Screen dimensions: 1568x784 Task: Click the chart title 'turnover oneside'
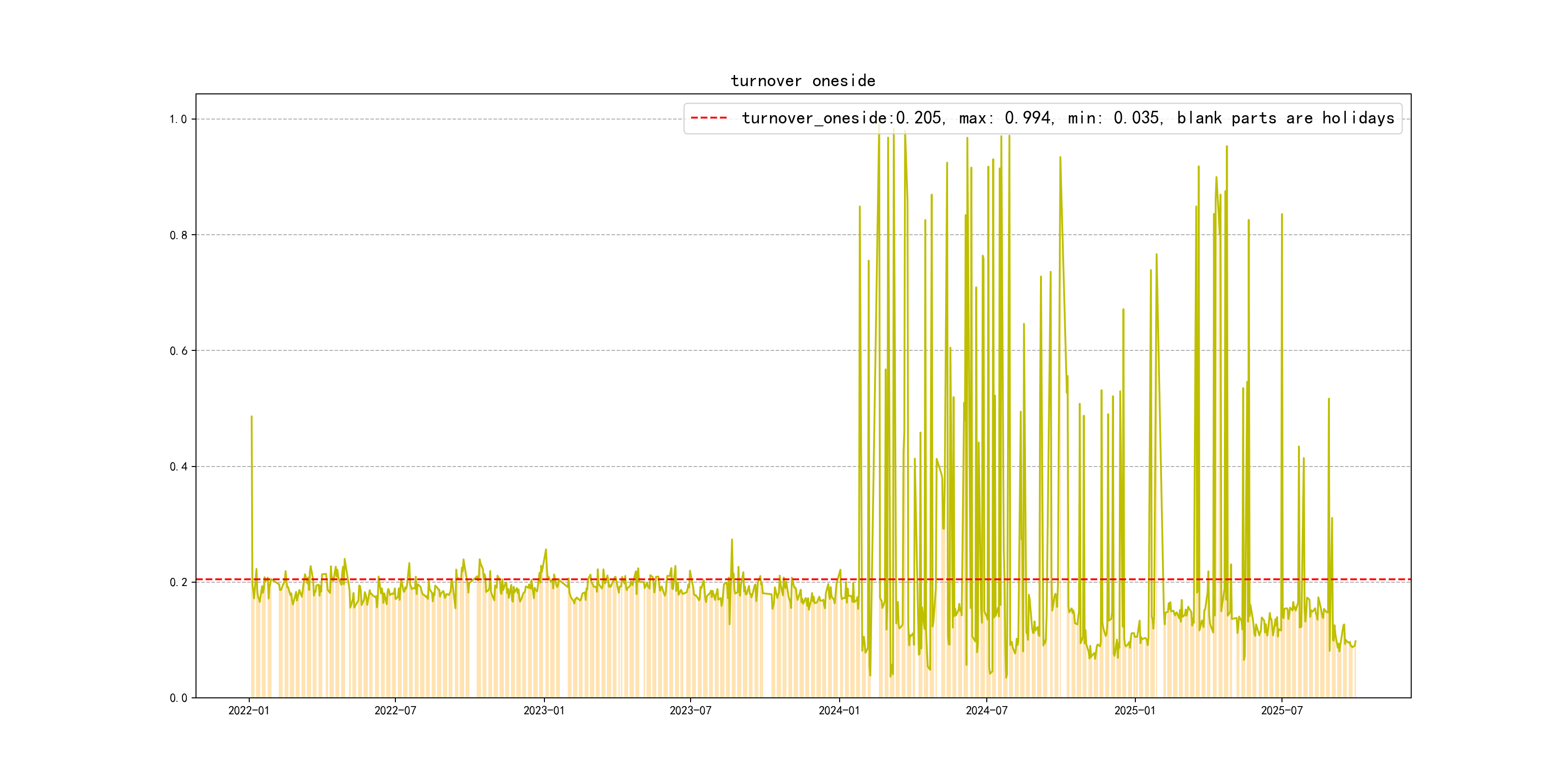click(x=803, y=81)
